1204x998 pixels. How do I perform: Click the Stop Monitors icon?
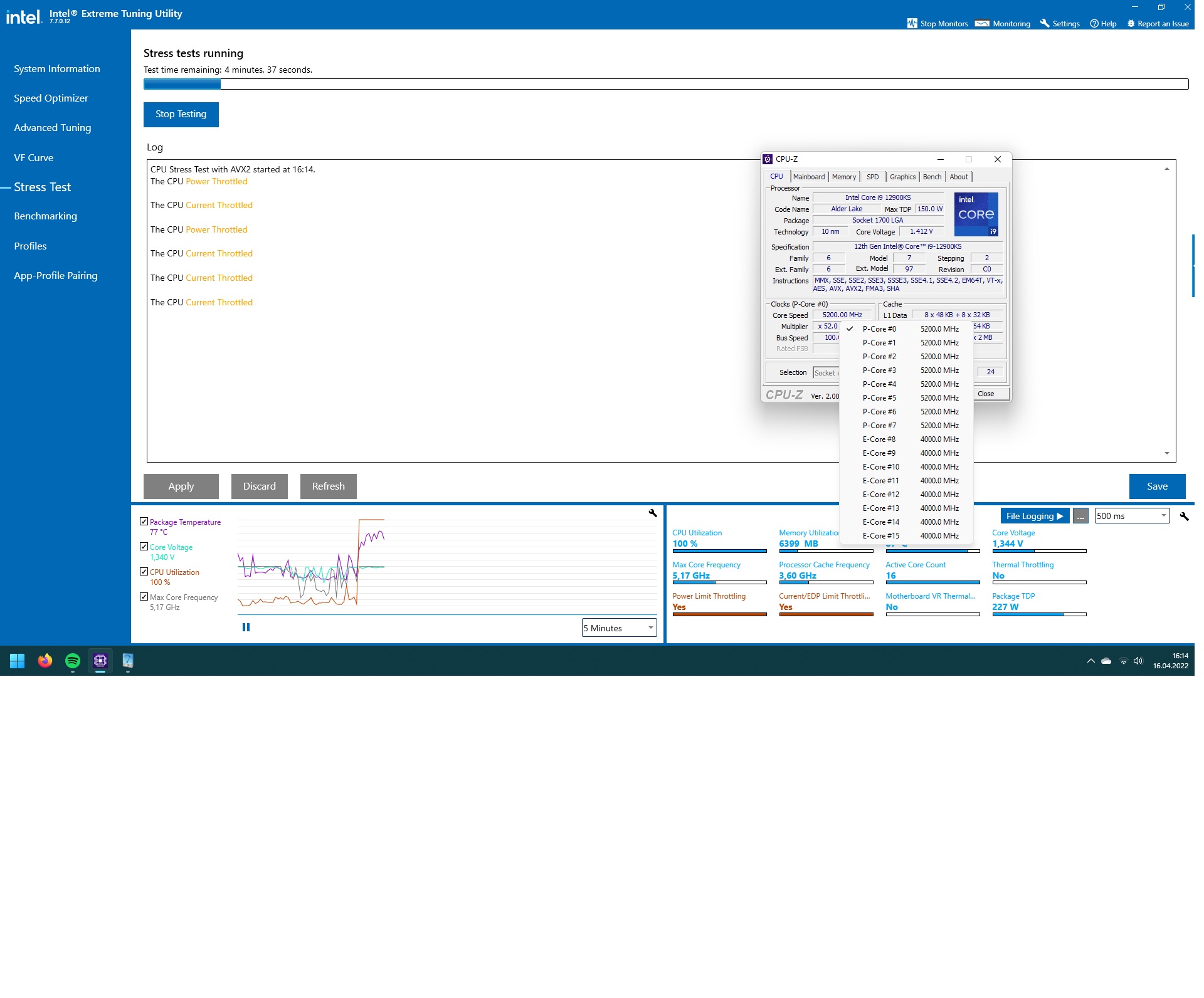pos(912,24)
